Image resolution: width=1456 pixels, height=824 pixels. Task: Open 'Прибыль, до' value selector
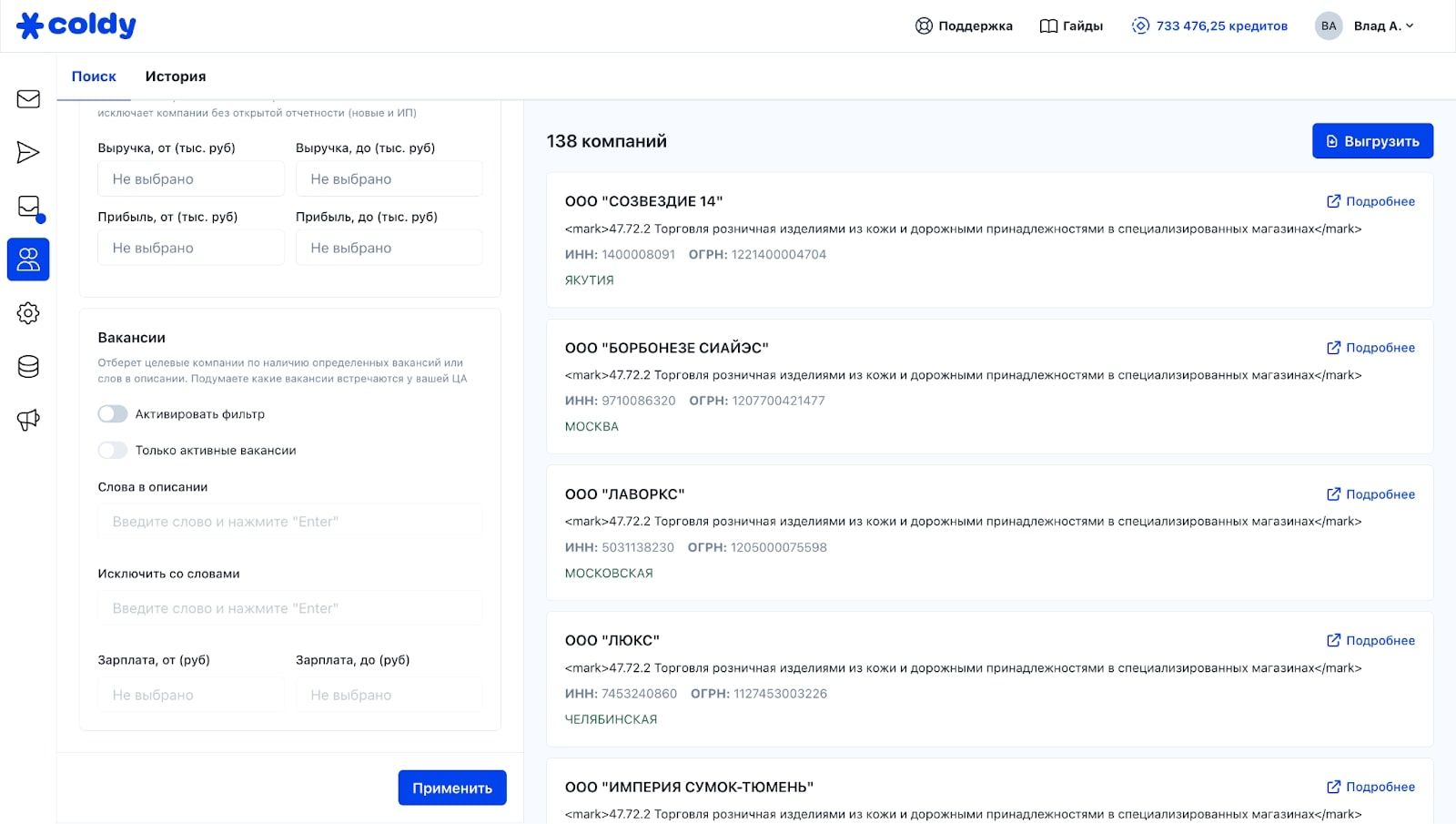389,248
